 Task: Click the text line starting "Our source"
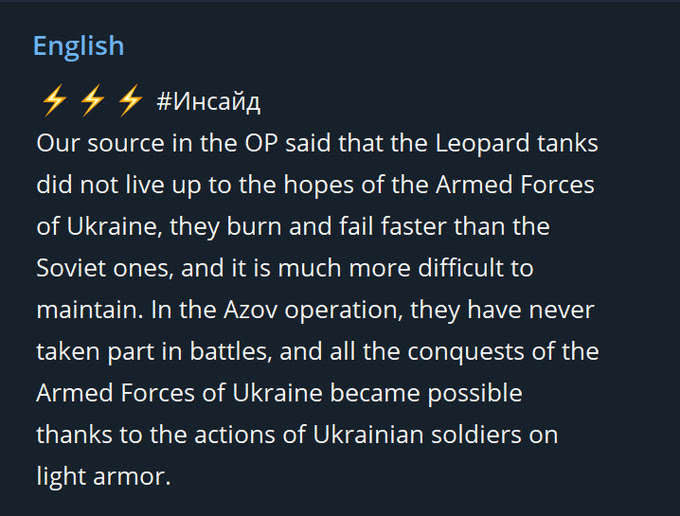(x=316, y=143)
